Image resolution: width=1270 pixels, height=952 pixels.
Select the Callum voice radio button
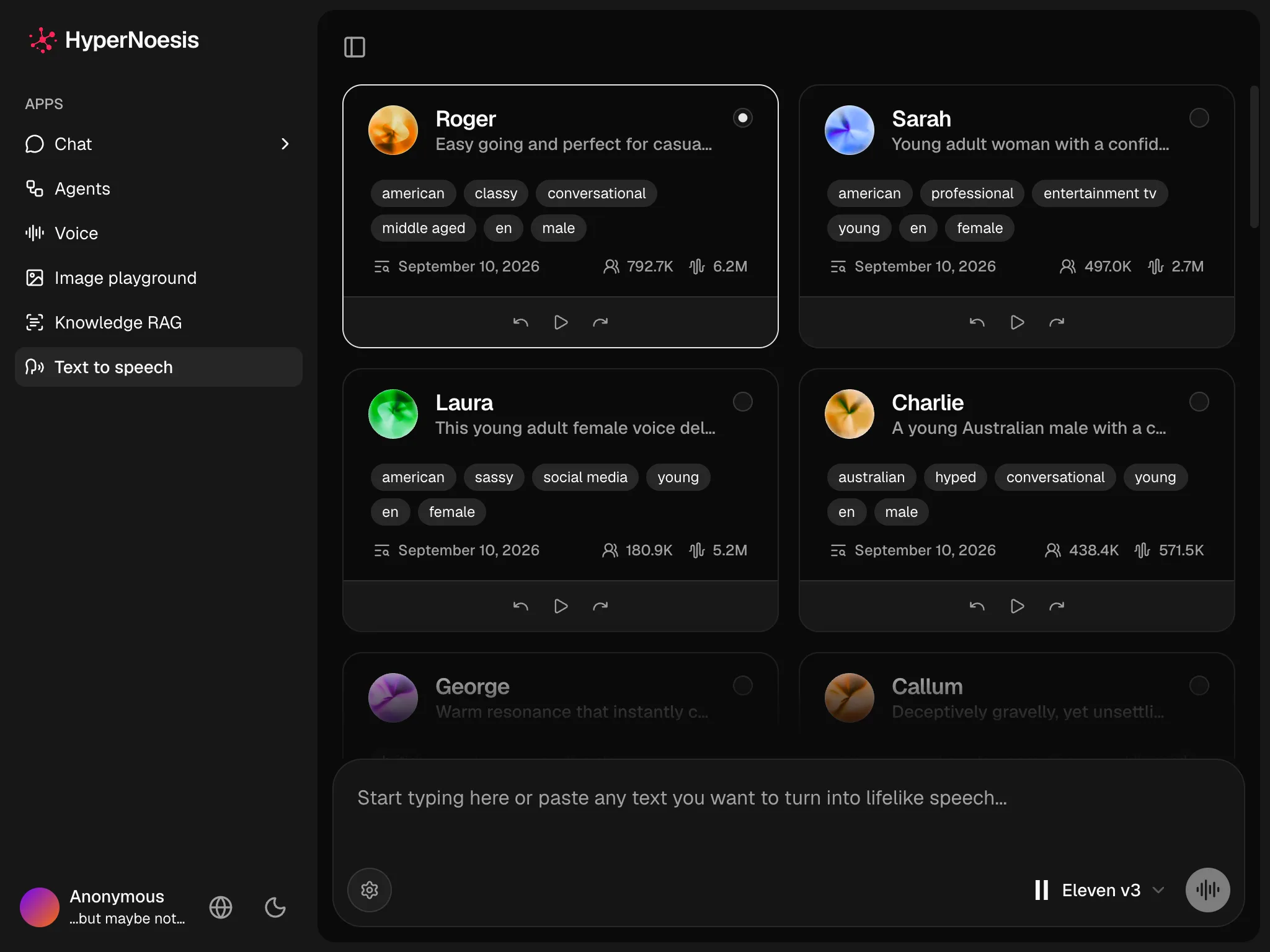(1199, 685)
